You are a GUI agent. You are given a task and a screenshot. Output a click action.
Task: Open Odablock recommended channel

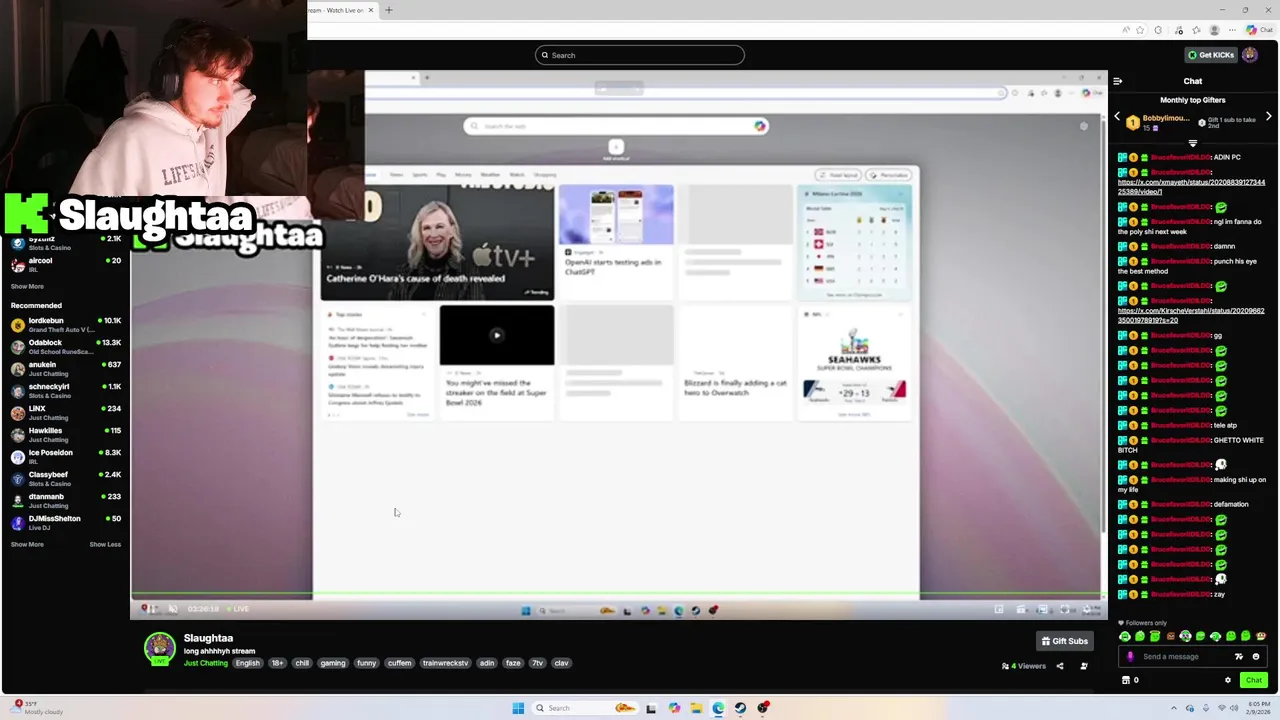(x=66, y=347)
